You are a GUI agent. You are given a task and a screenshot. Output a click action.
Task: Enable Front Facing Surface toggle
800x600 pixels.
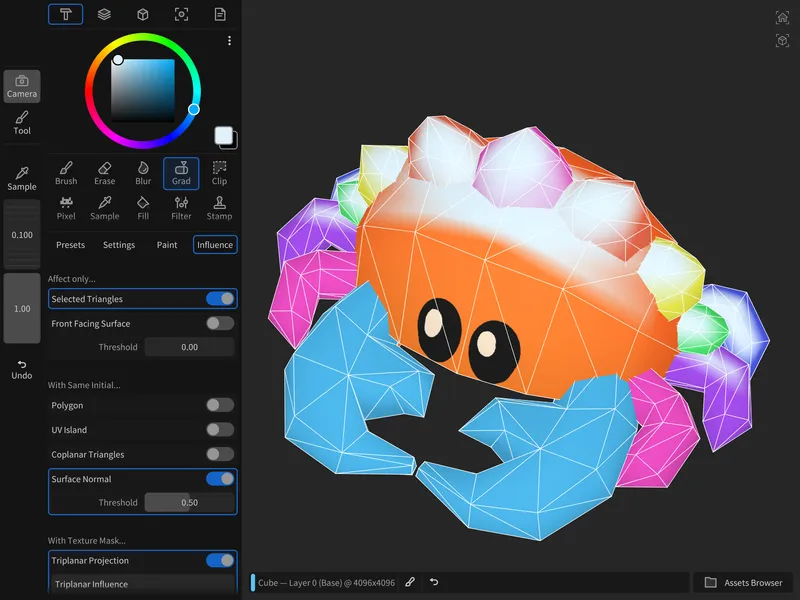coord(220,324)
